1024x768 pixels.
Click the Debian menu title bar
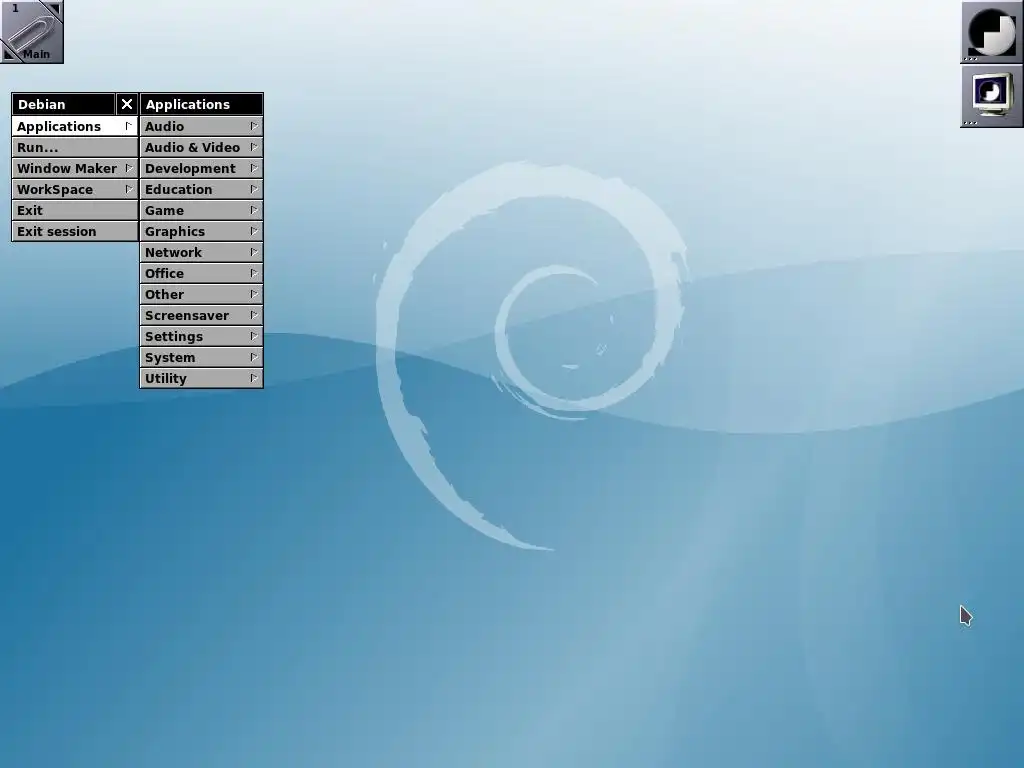[63, 104]
